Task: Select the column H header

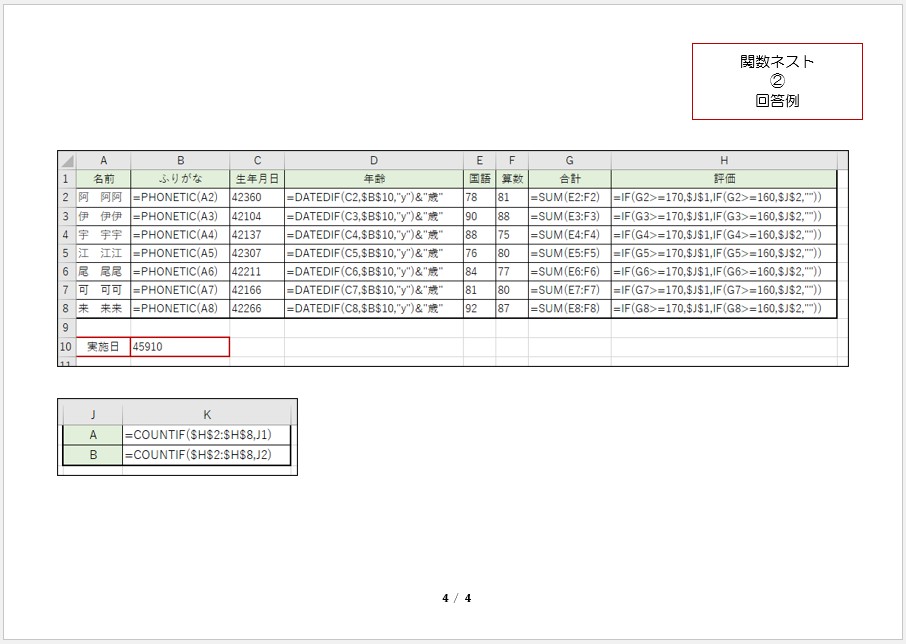Action: pos(724,161)
